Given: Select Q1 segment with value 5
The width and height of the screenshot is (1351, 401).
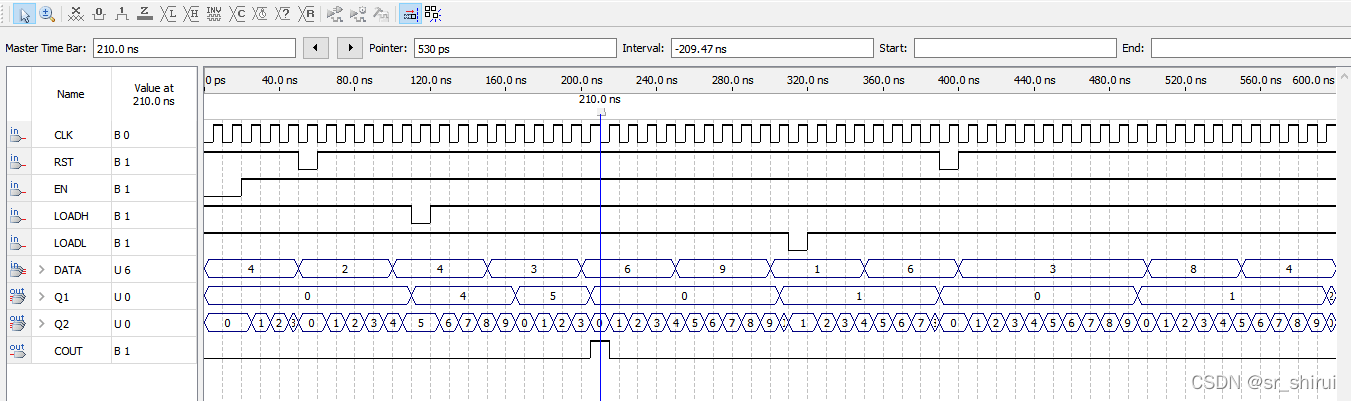Looking at the screenshot, I should tap(552, 296).
